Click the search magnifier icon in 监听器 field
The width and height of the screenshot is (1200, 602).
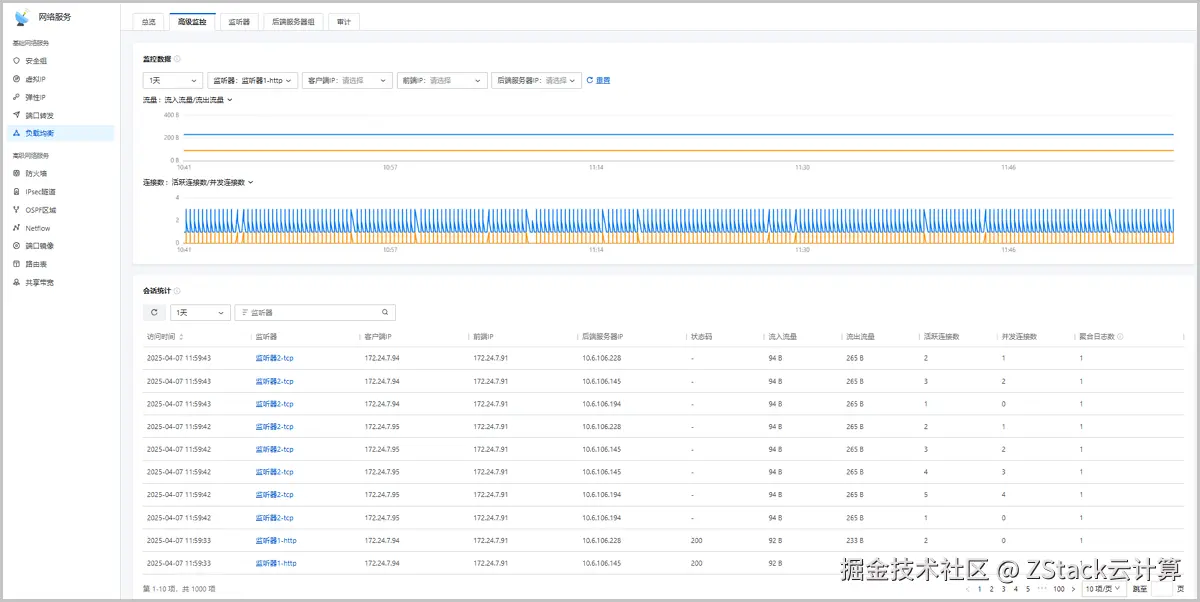(x=385, y=313)
